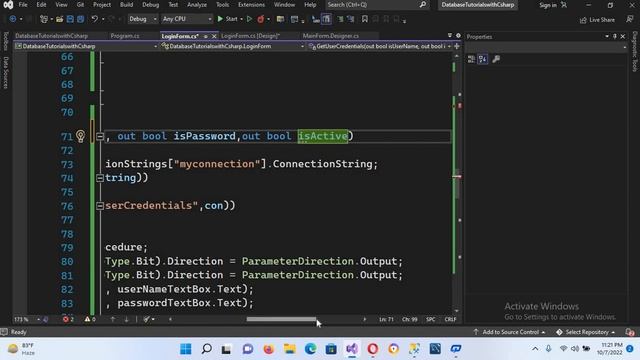This screenshot has height=360, width=640.
Task: Go to previous issue up arrow
Action: [x=113, y=319]
